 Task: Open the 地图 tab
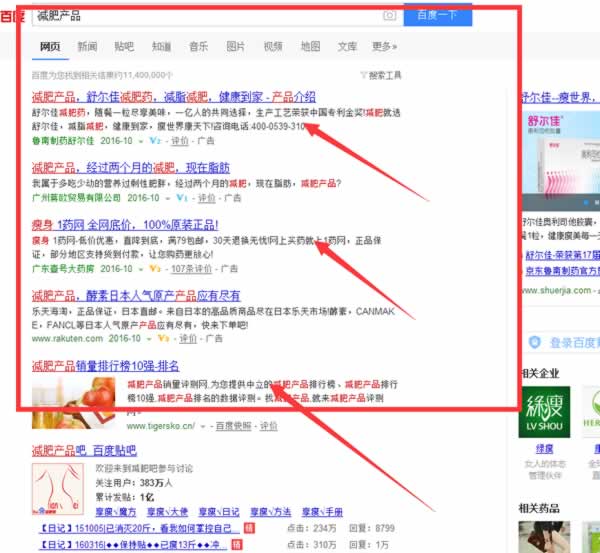(310, 47)
